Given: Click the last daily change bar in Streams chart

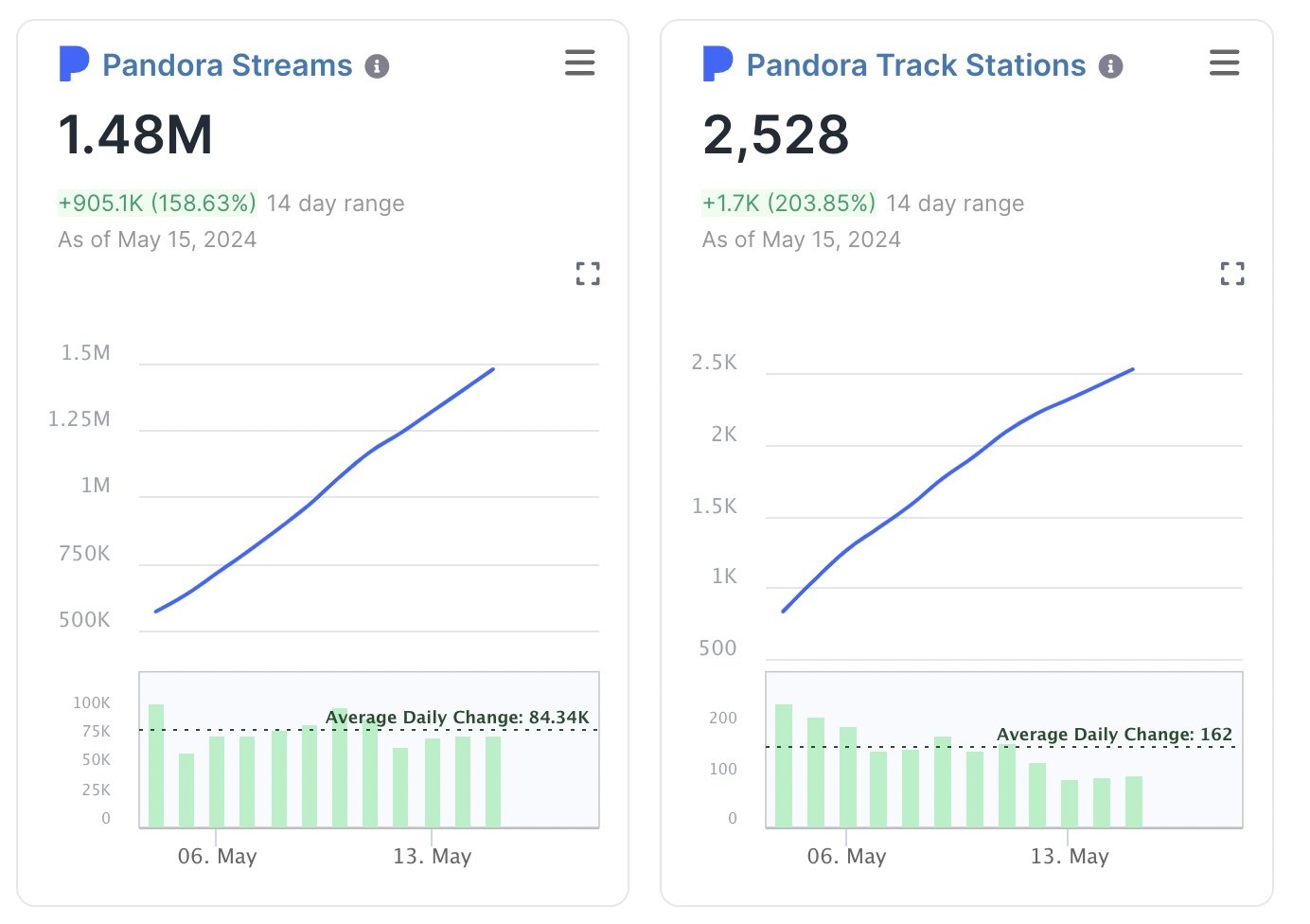Looking at the screenshot, I should 493,782.
